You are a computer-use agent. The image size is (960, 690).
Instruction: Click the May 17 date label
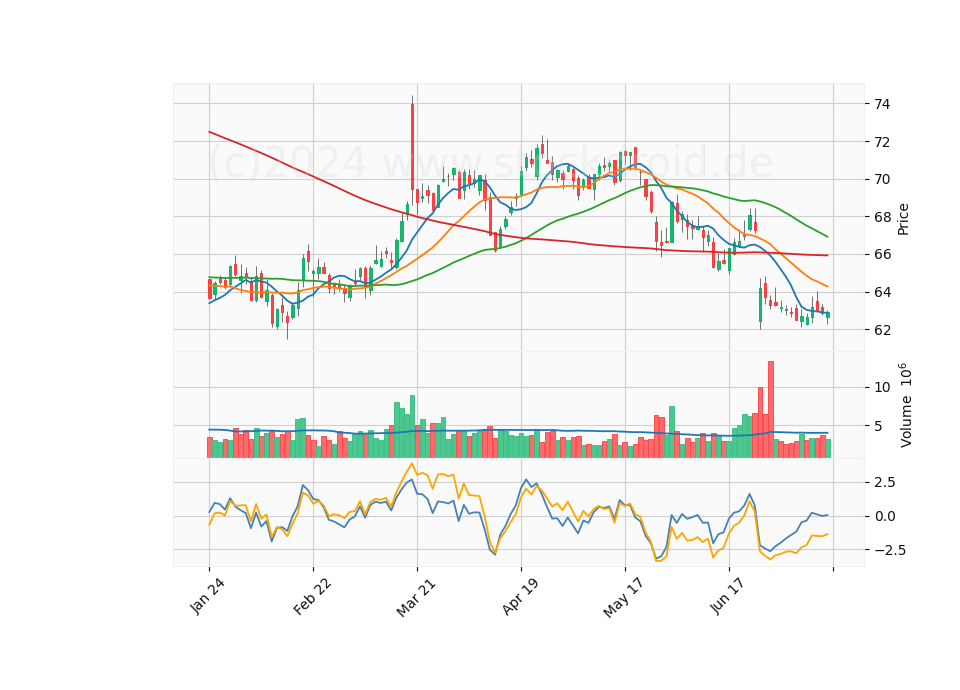[x=624, y=597]
